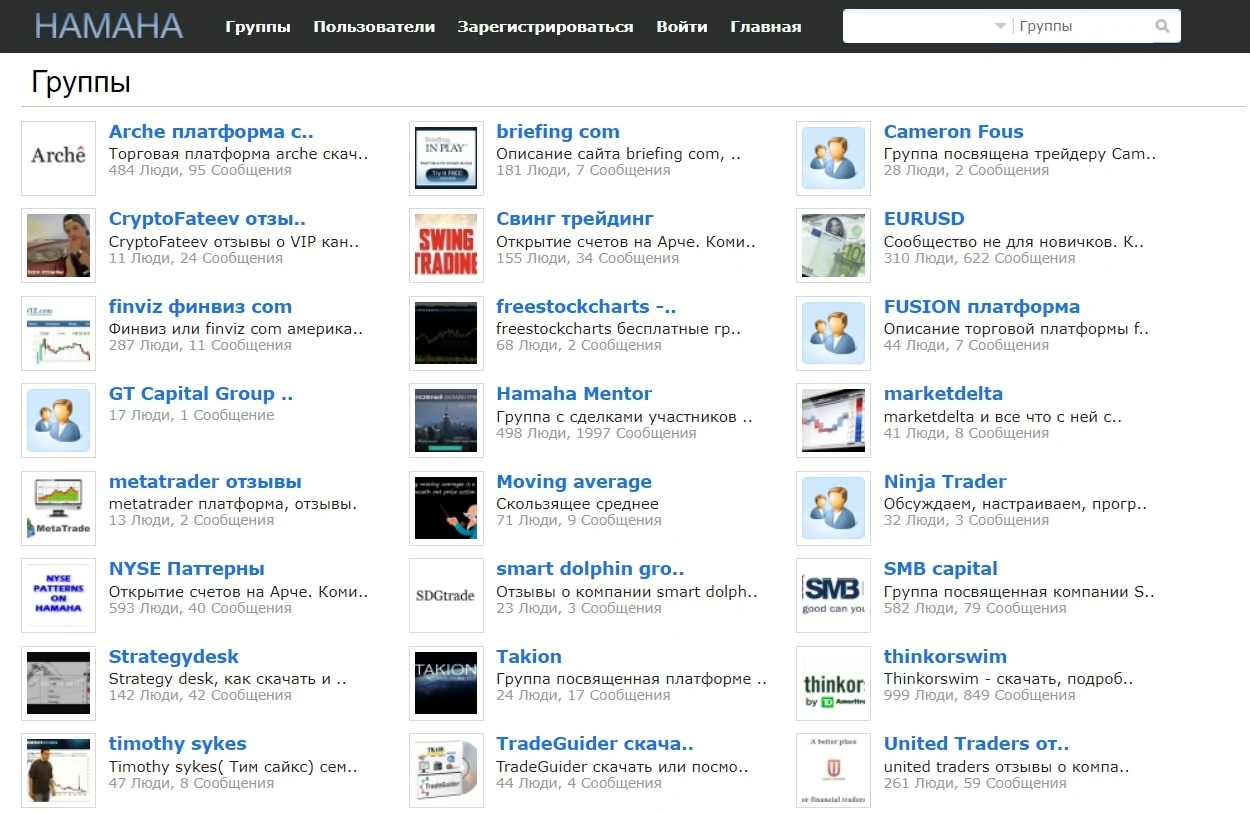Follow the Hamaha Mentor title link
Image resolution: width=1250 pixels, height=814 pixels.
tap(574, 393)
